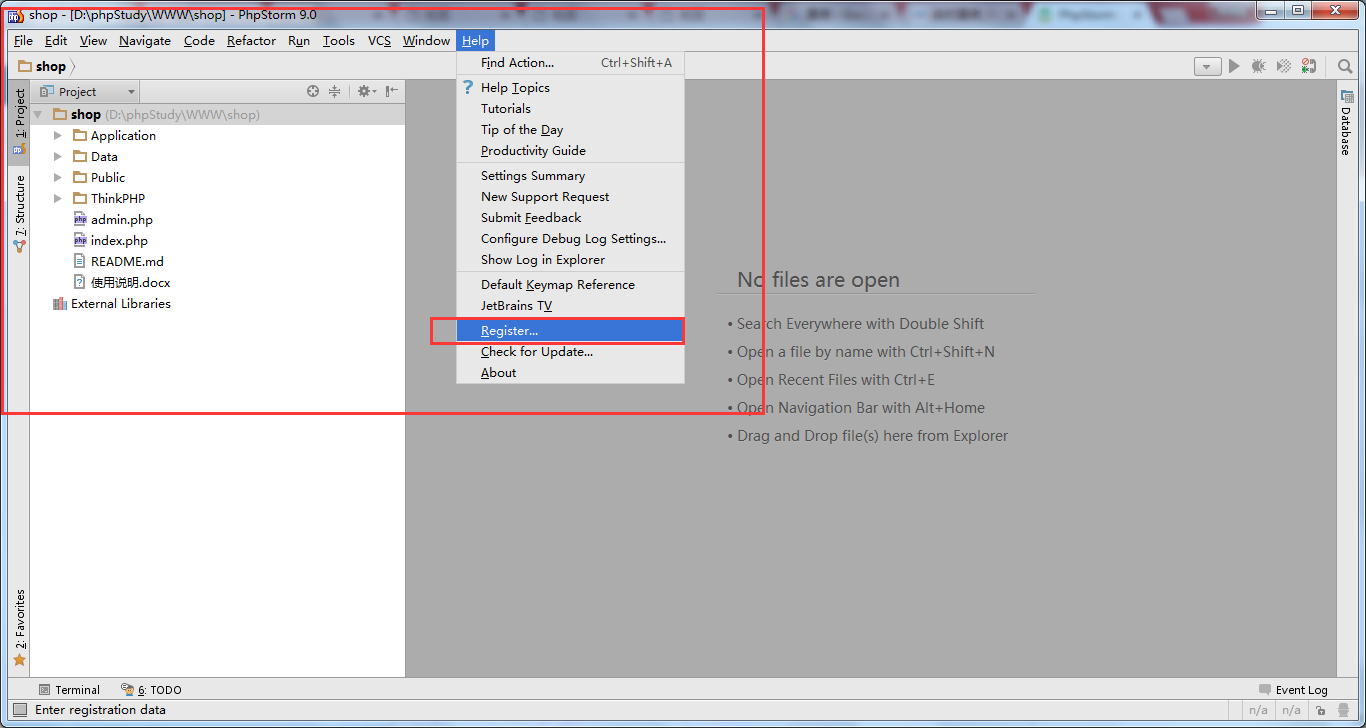Toggle the listen for debug connections phone icon

(1309, 66)
